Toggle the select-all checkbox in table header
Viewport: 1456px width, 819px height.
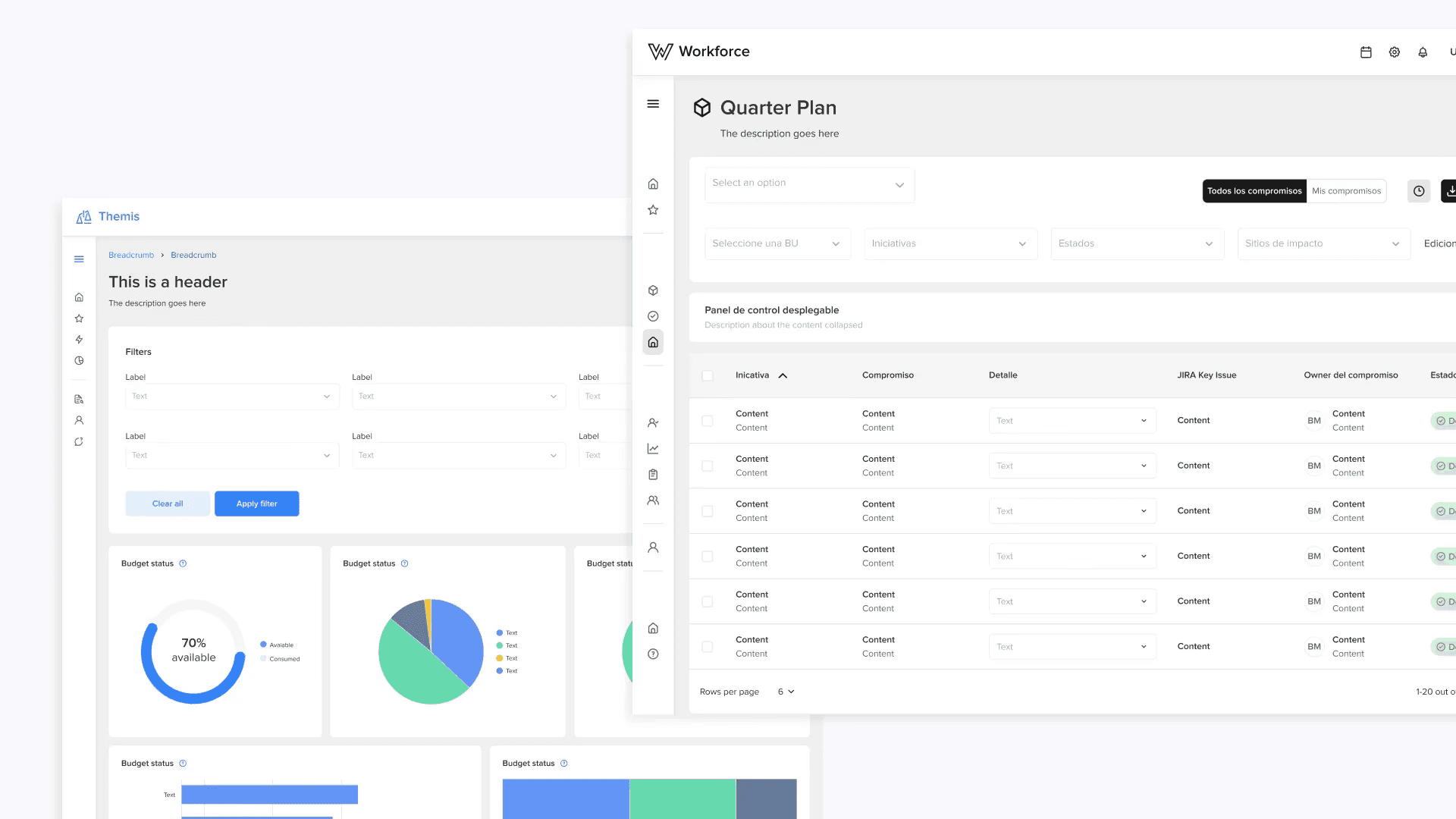[x=708, y=375]
